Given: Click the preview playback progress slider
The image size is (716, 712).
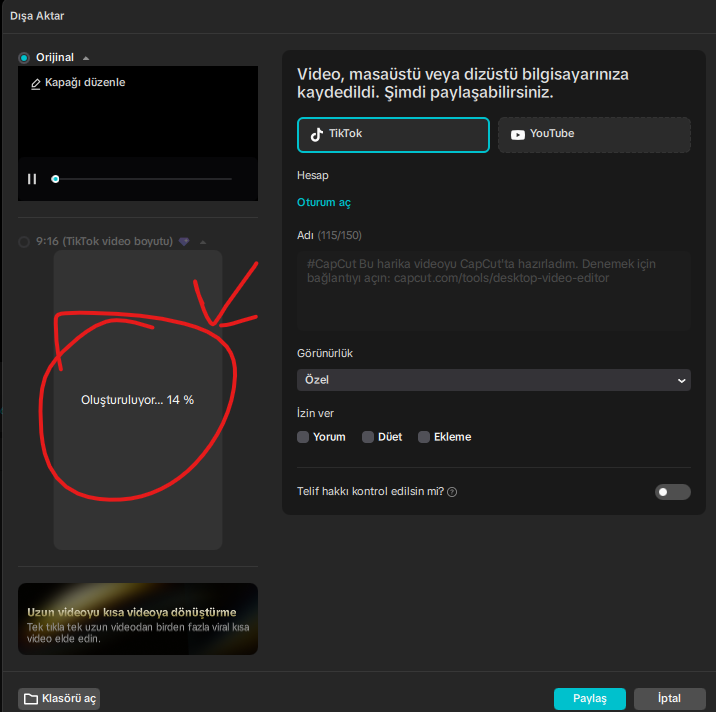Looking at the screenshot, I should [x=142, y=179].
